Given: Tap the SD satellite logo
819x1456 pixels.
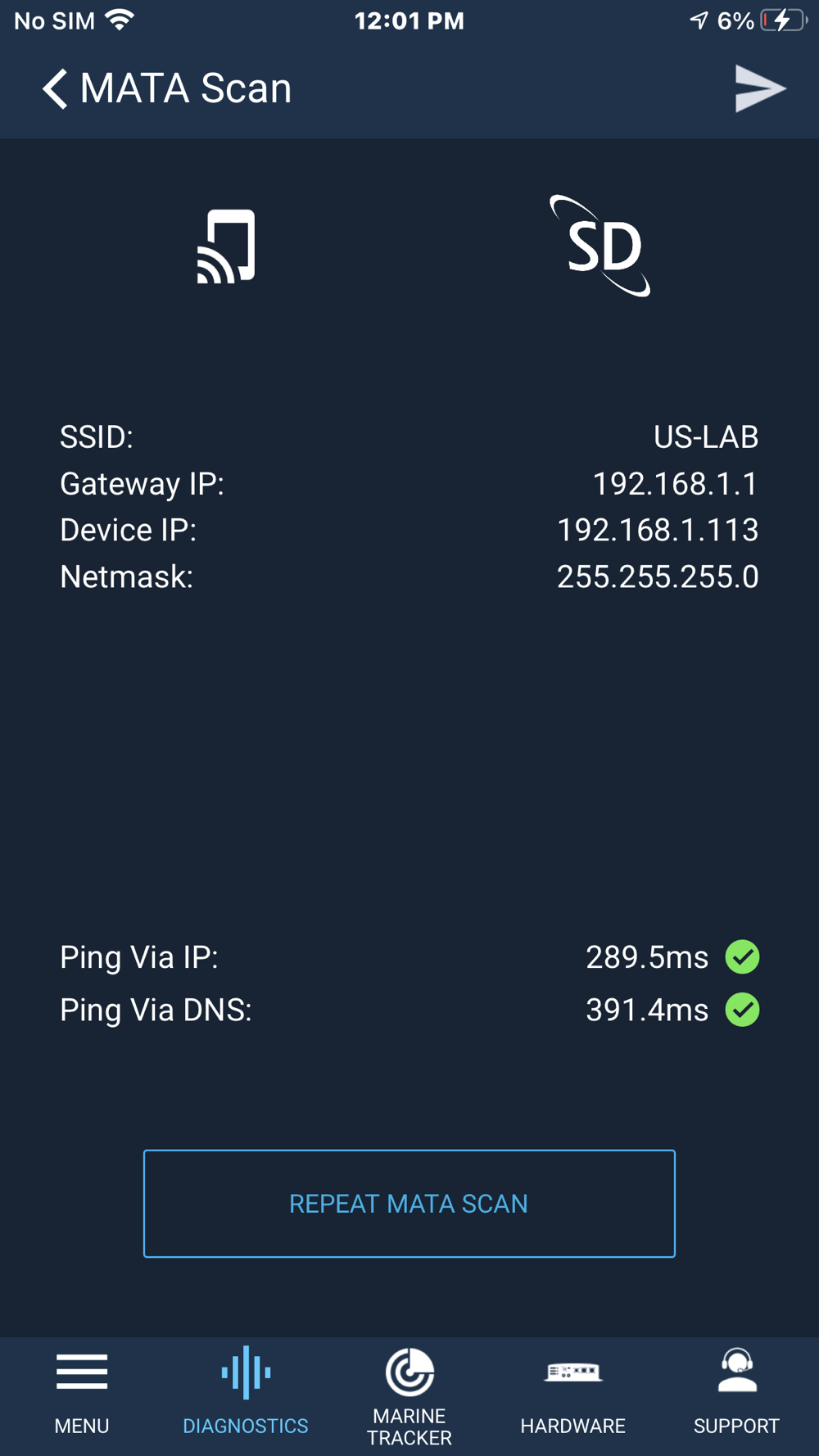Looking at the screenshot, I should coord(600,246).
